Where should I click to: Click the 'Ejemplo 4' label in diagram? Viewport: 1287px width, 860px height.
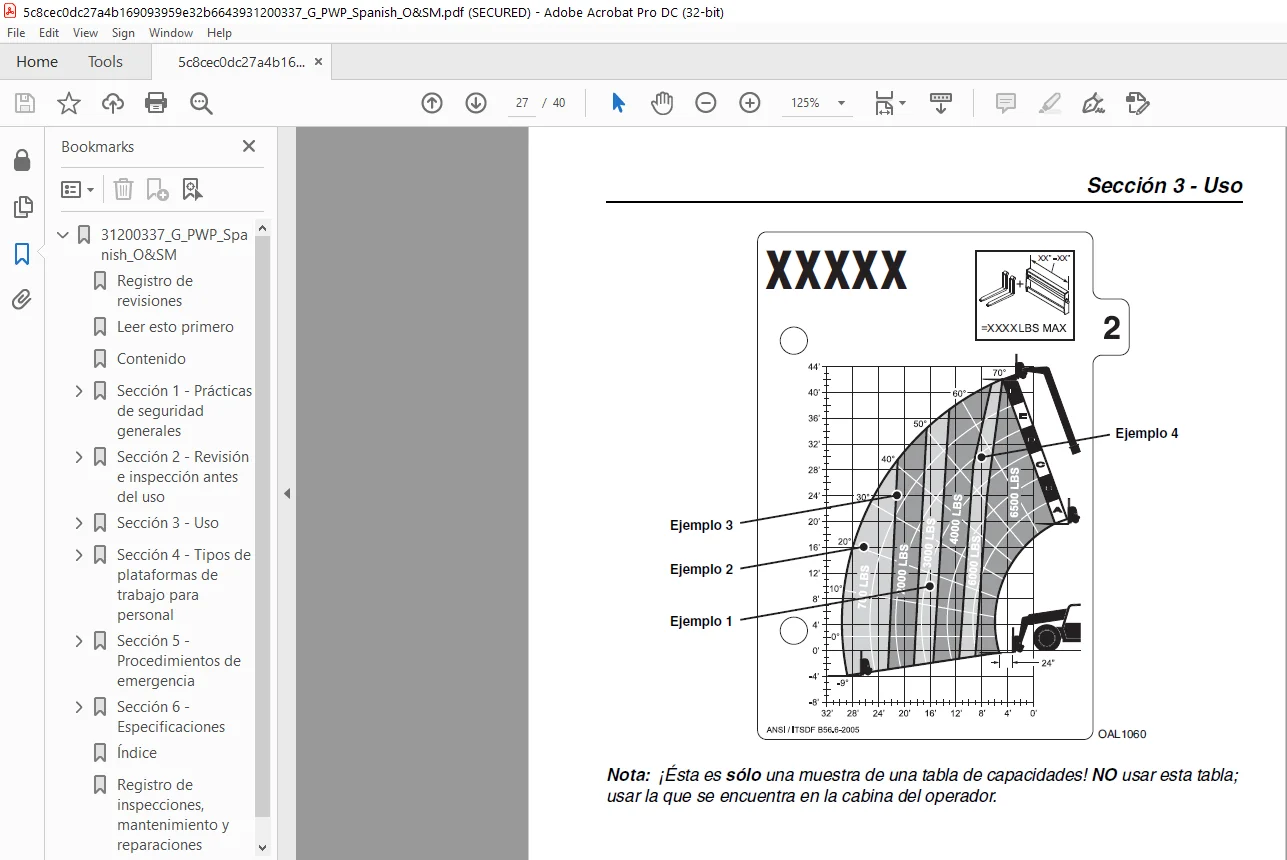point(1146,433)
